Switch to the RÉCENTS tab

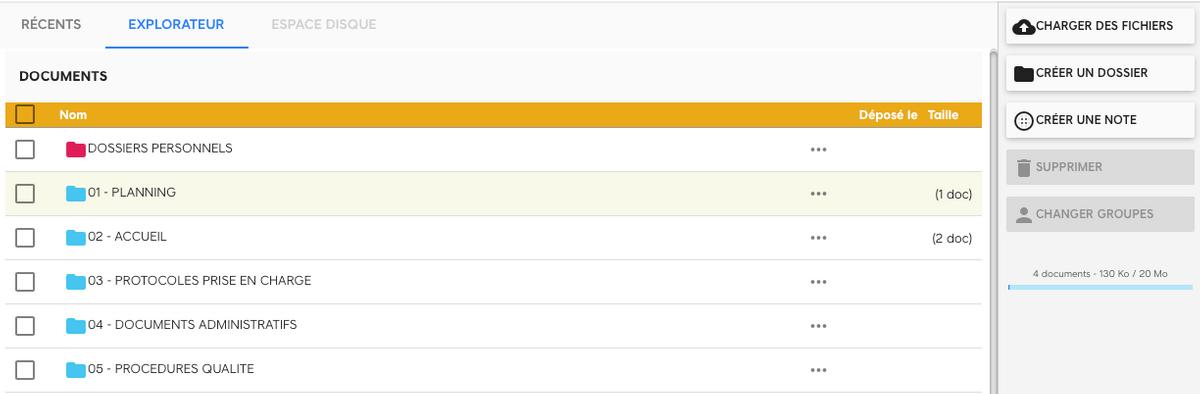click(x=51, y=24)
